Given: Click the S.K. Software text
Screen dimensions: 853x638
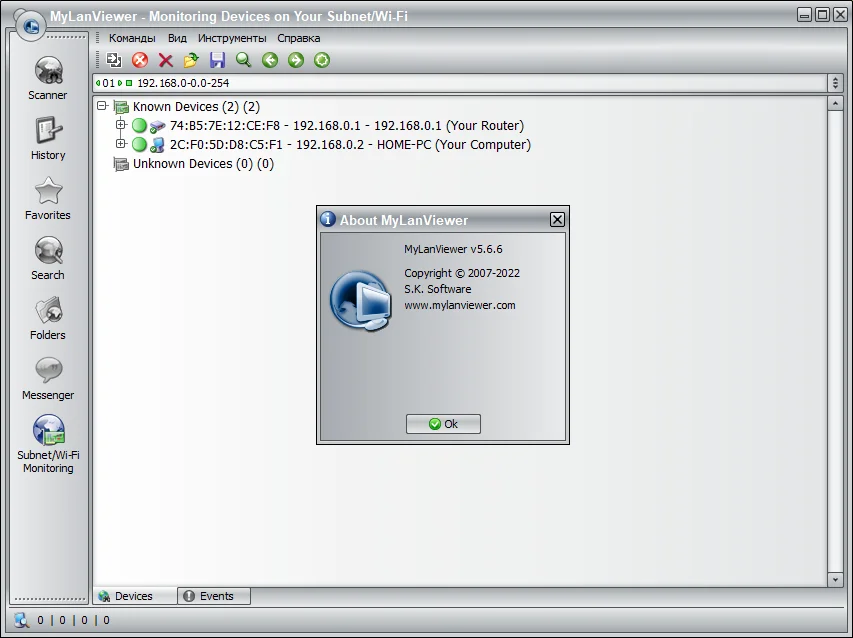Looking at the screenshot, I should [437, 289].
